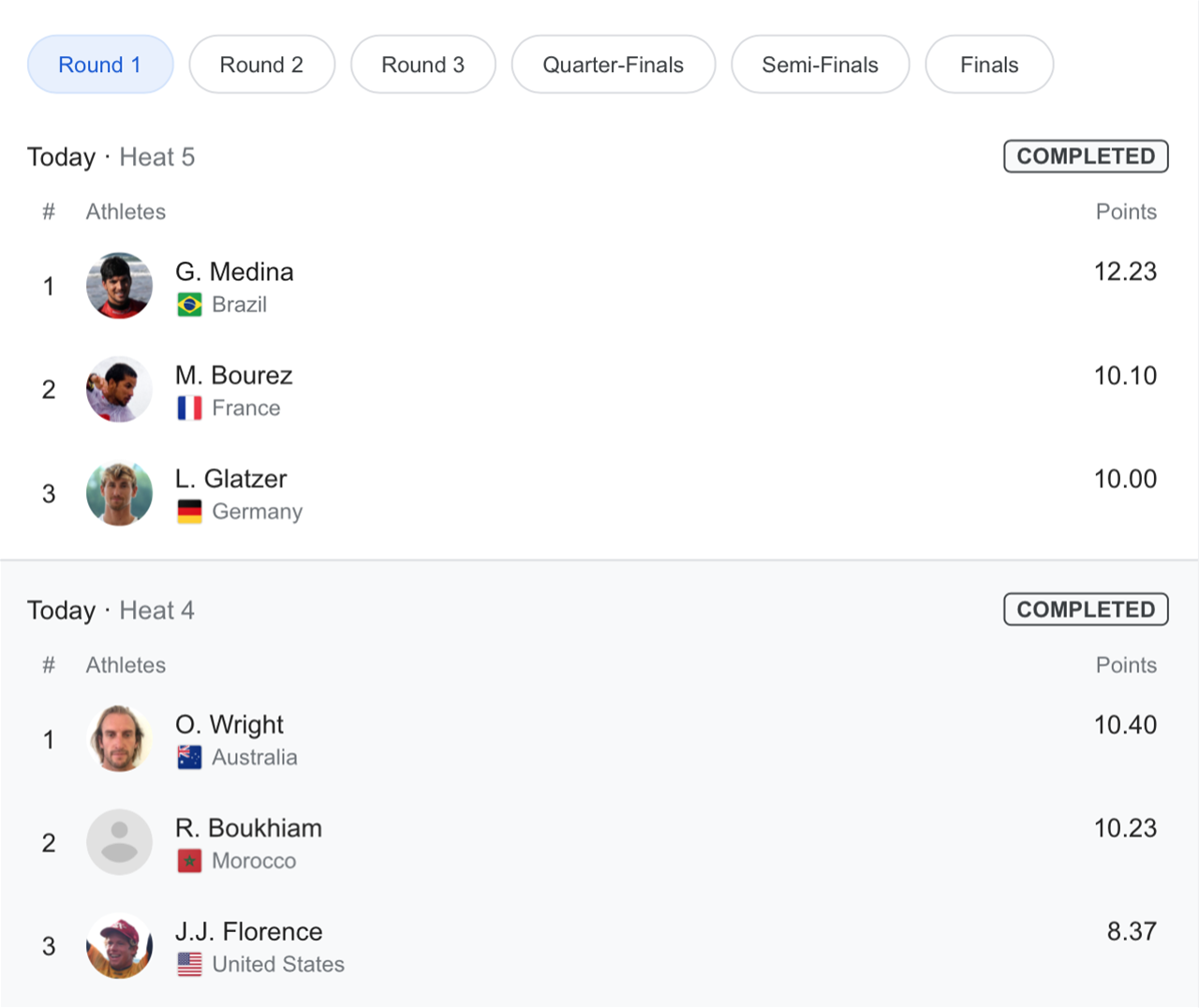View the Finals tab
This screenshot has height=1008, width=1199.
pos(989,65)
